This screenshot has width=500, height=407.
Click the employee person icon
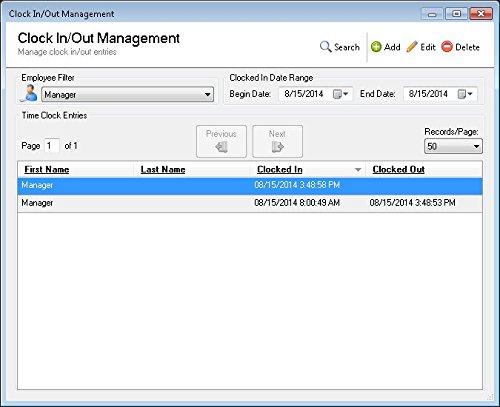point(30,93)
